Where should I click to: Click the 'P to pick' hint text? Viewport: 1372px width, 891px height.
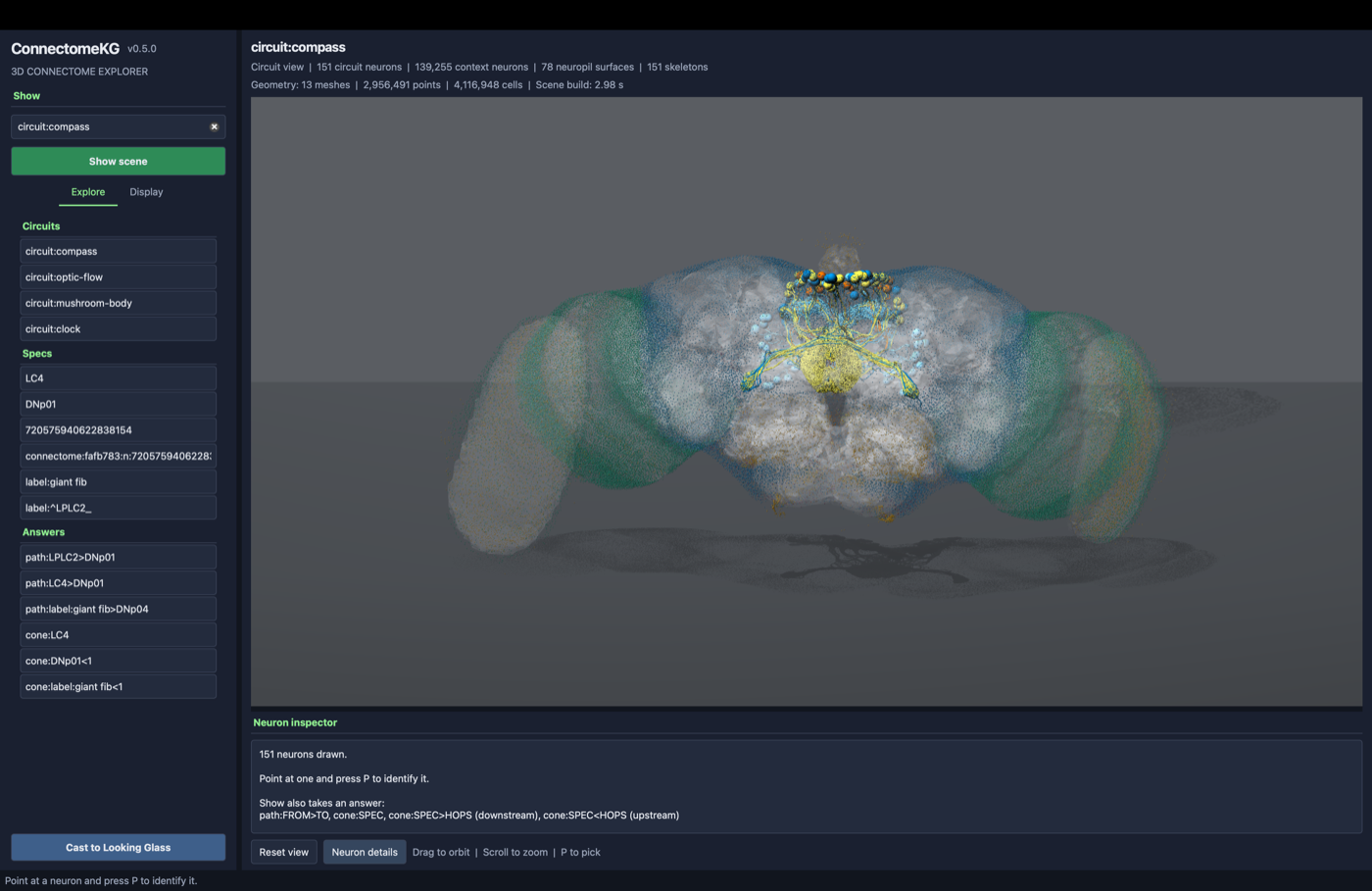(x=580, y=852)
